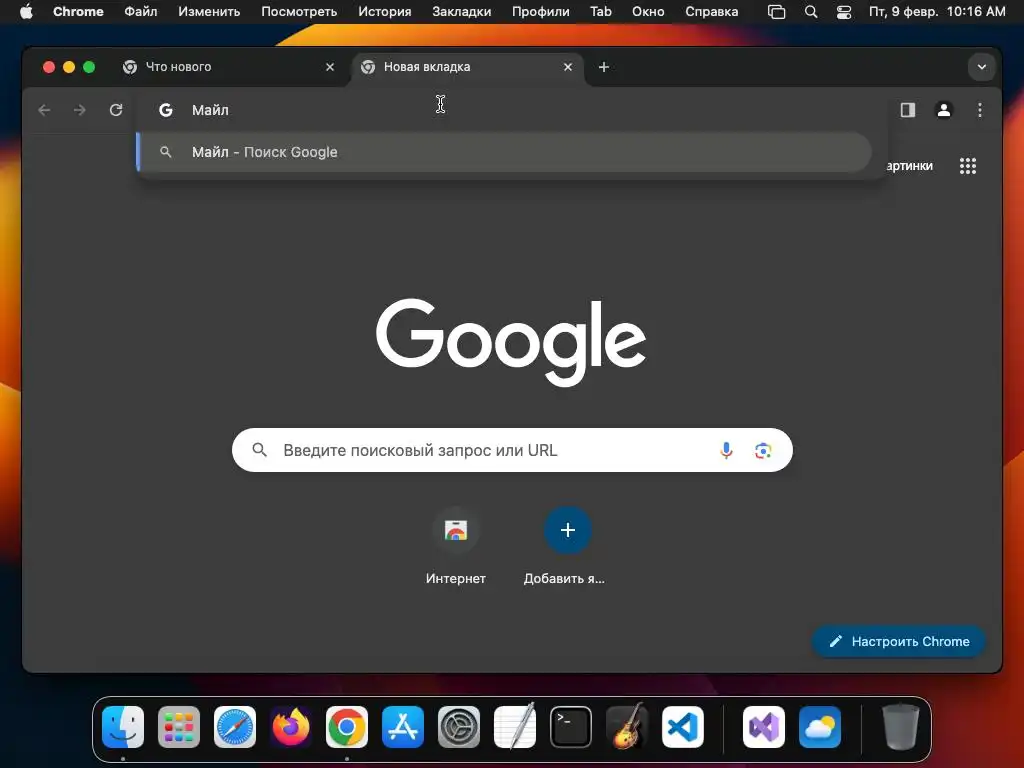Open the Справка menu

point(712,11)
